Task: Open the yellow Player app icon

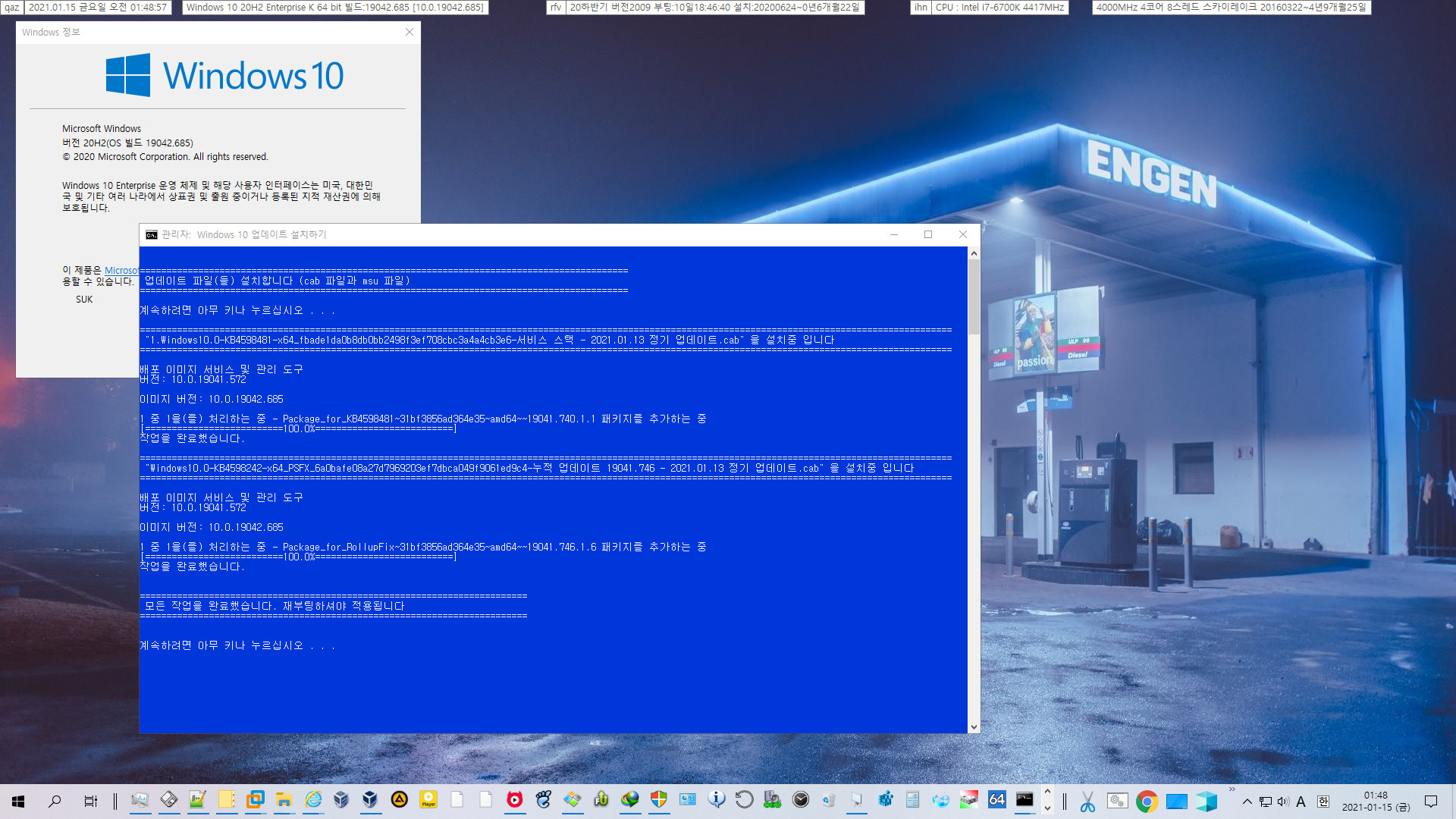Action: coord(428,800)
